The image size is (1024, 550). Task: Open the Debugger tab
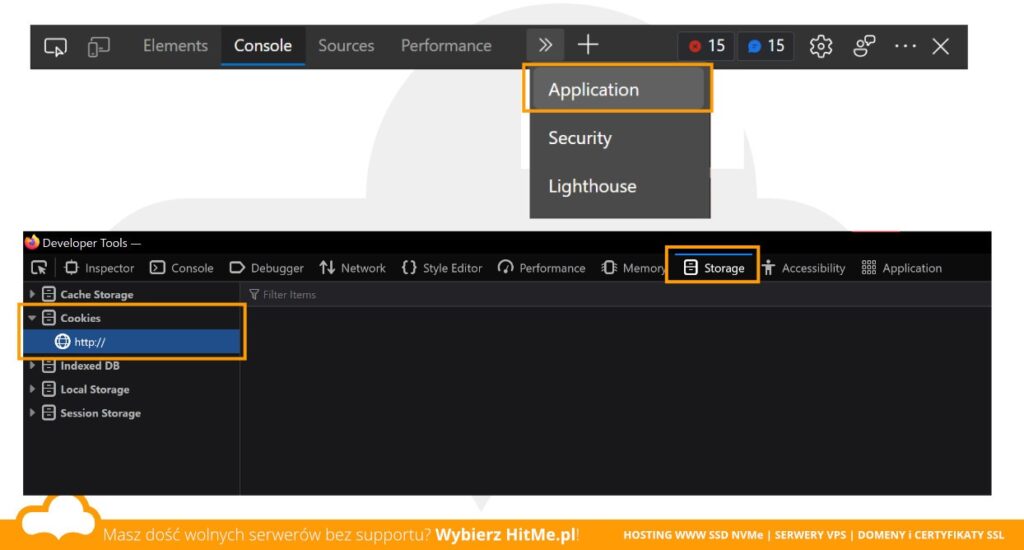(x=266, y=268)
